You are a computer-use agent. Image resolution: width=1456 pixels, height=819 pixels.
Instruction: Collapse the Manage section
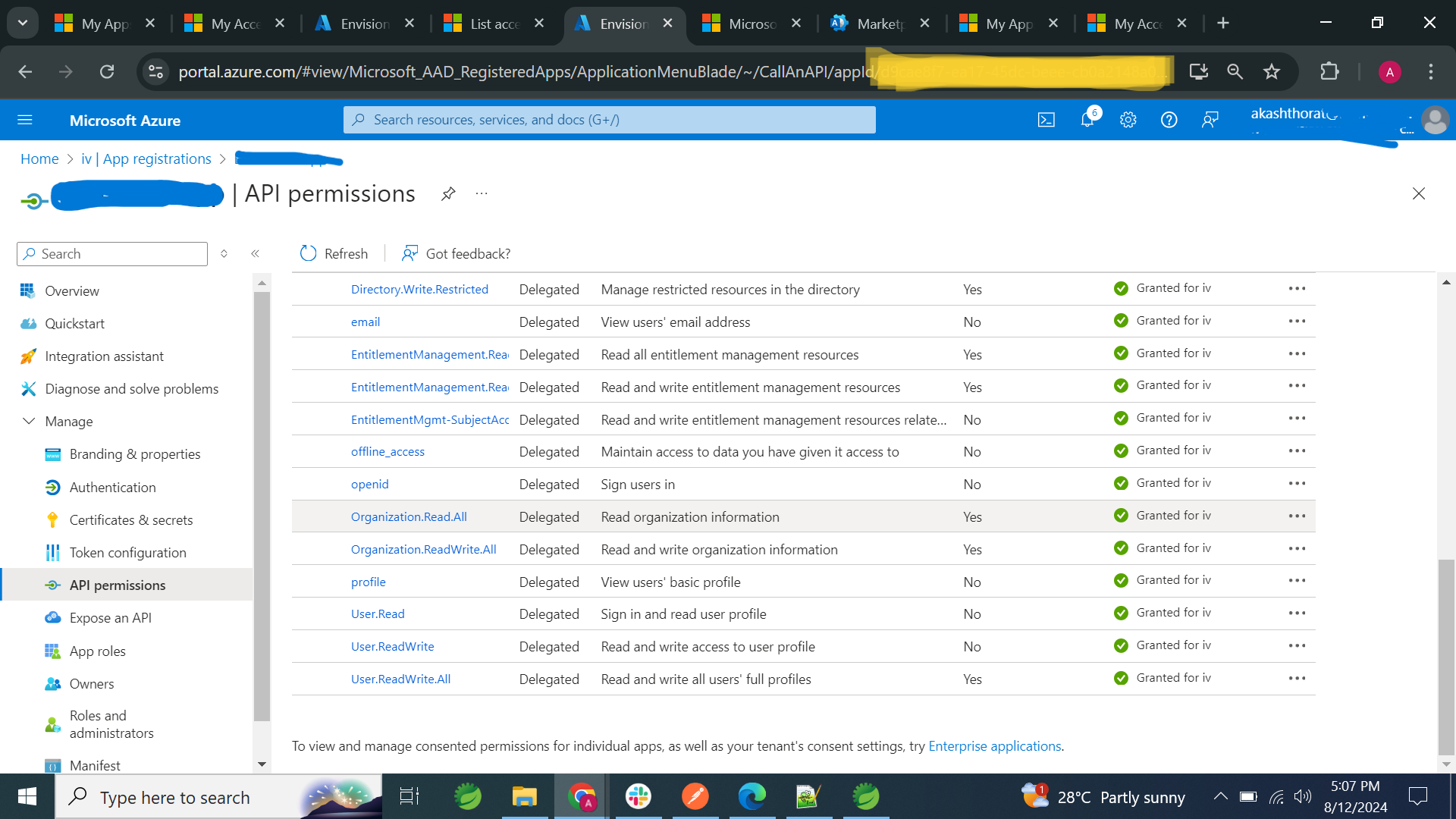(29, 421)
